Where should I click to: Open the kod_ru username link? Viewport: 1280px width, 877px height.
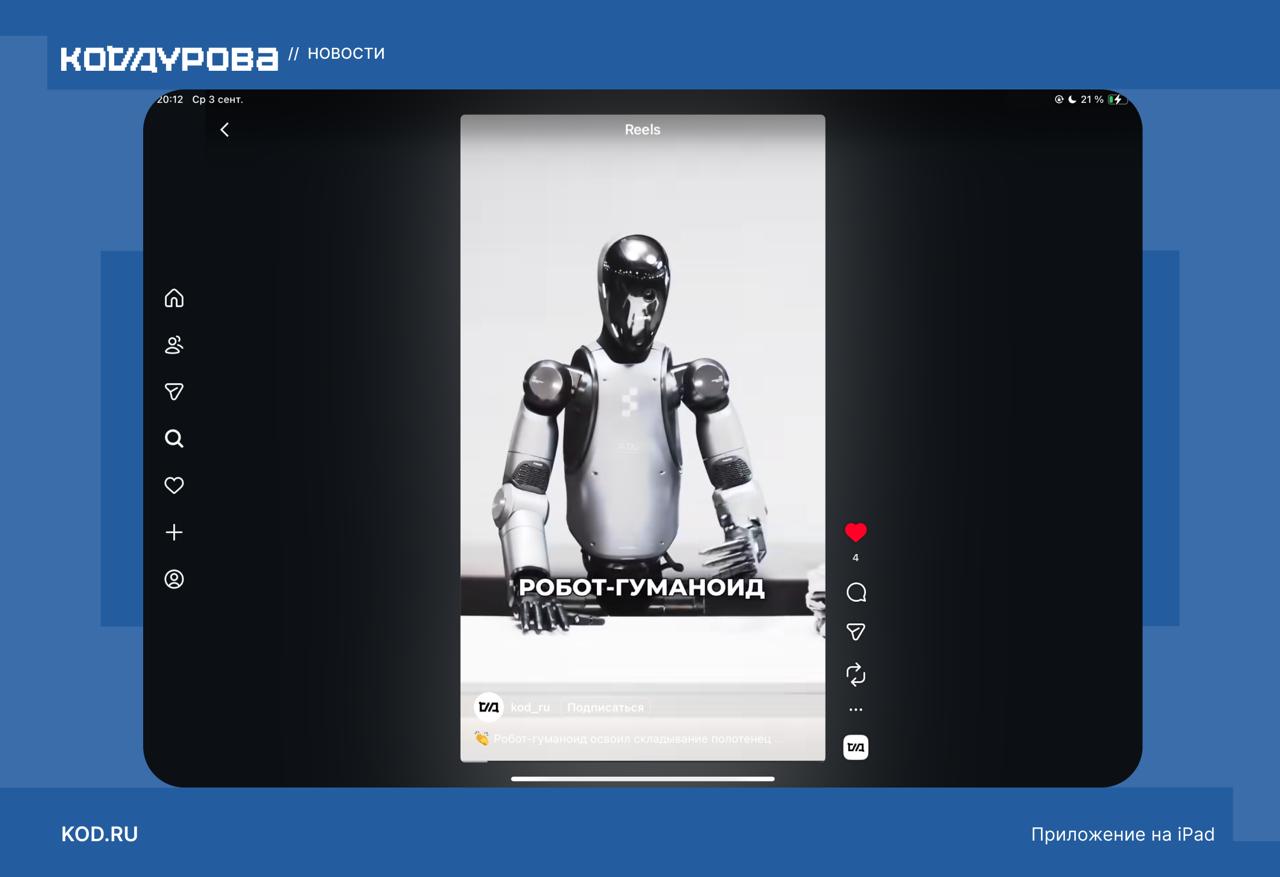tap(530, 708)
